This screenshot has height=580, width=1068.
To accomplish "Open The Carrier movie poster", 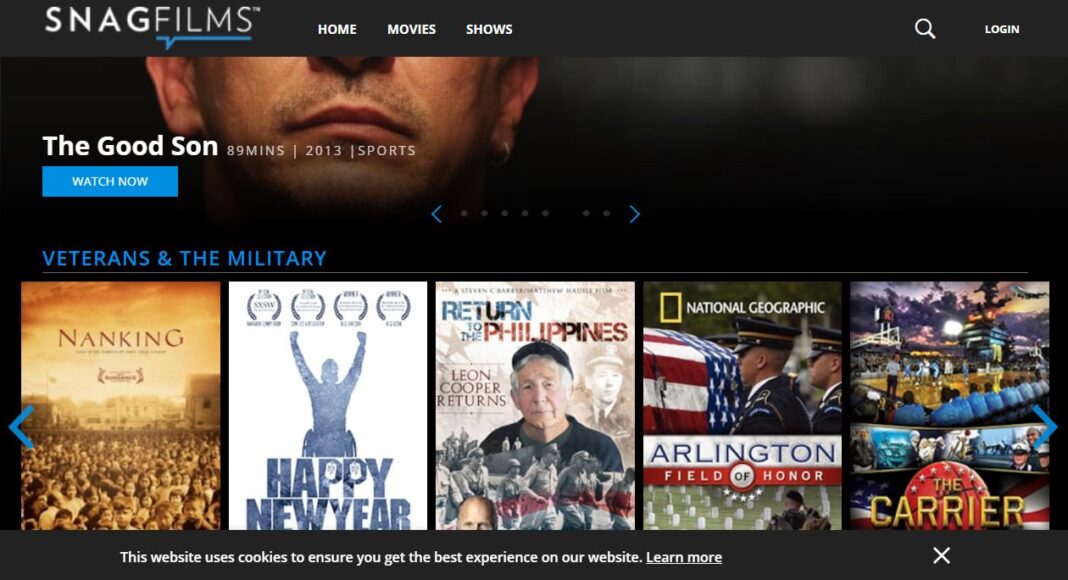I will (949, 406).
